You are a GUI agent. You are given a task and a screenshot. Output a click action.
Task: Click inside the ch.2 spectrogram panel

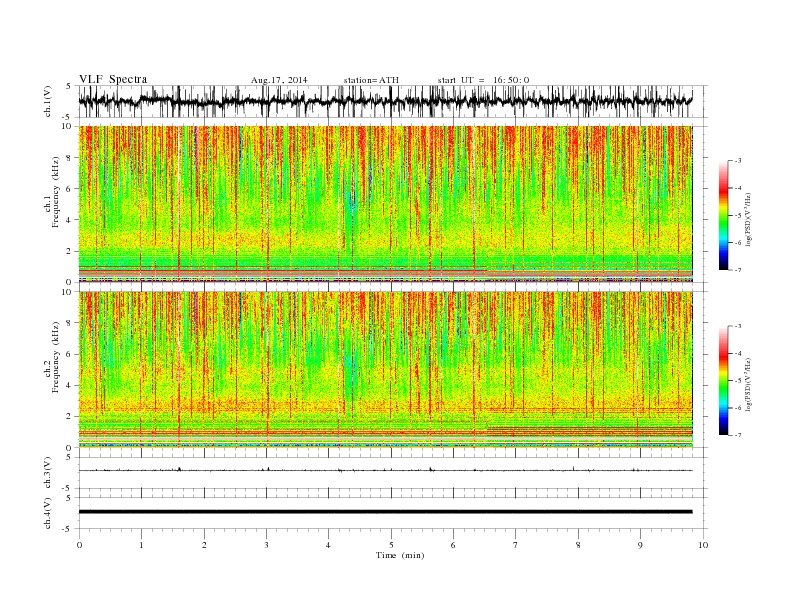[385, 370]
